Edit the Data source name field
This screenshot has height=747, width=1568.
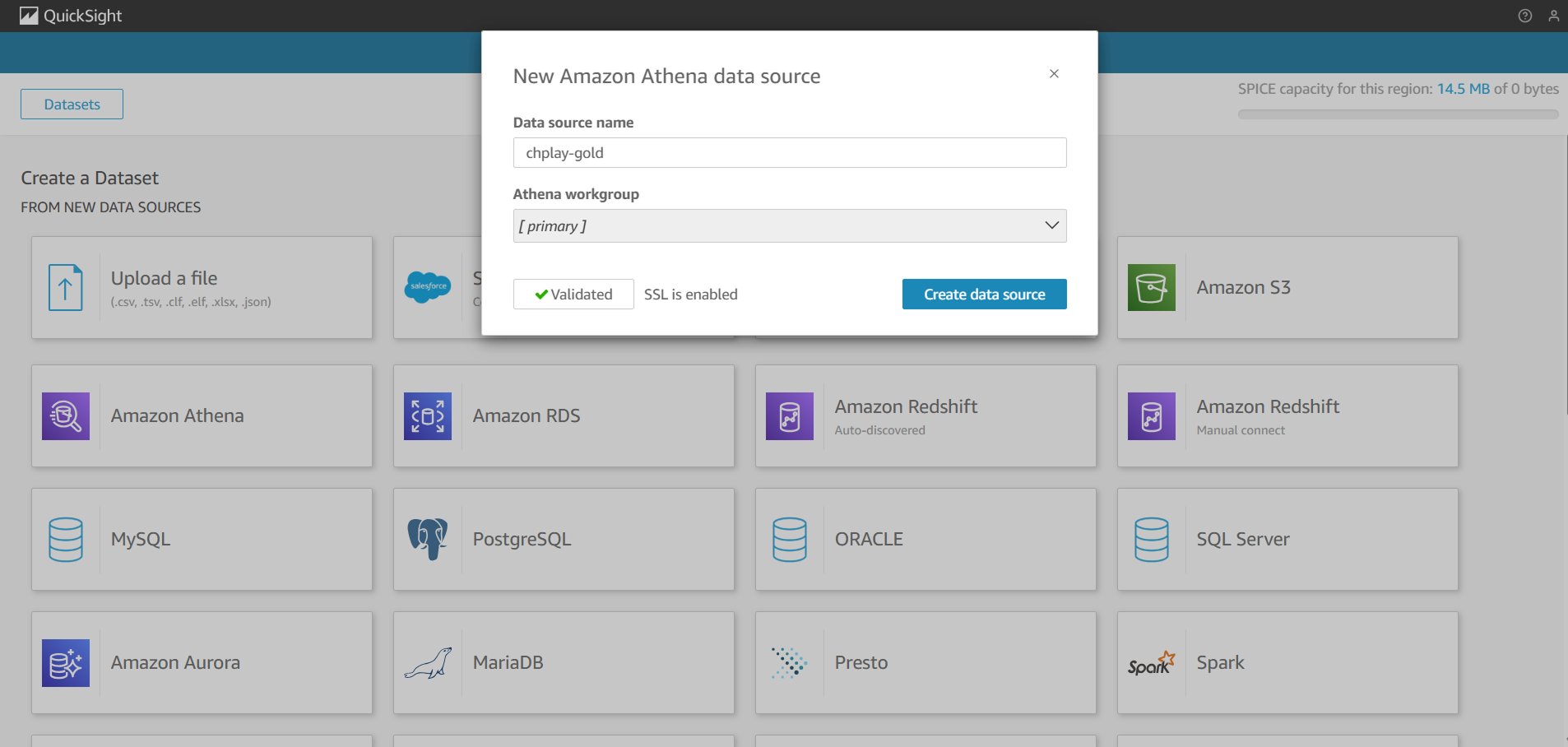pos(789,153)
